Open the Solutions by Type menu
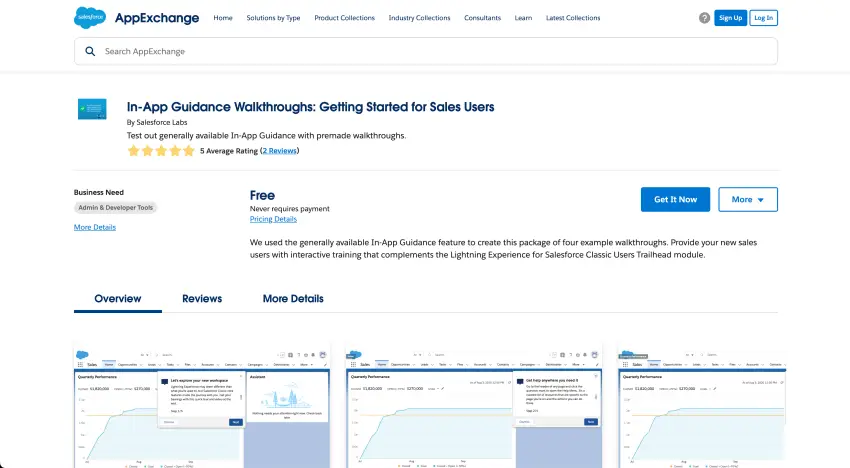The width and height of the screenshot is (850, 468). [x=273, y=18]
